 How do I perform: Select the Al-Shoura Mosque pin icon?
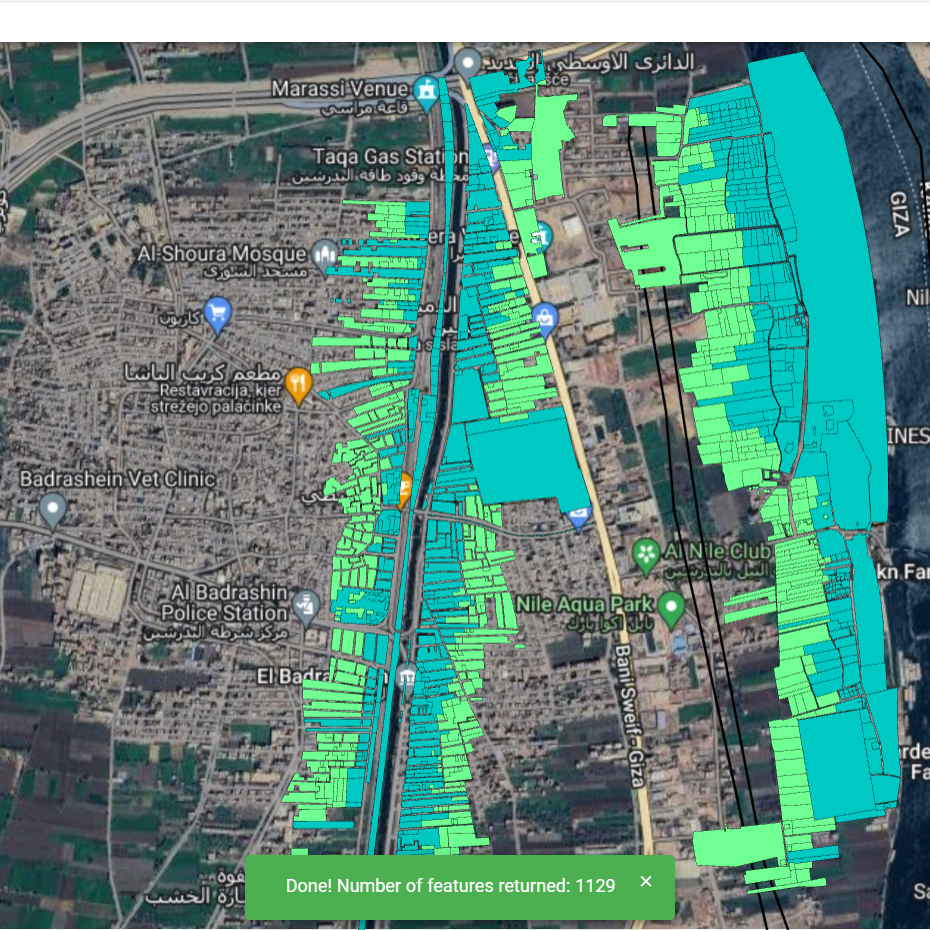tap(323, 254)
